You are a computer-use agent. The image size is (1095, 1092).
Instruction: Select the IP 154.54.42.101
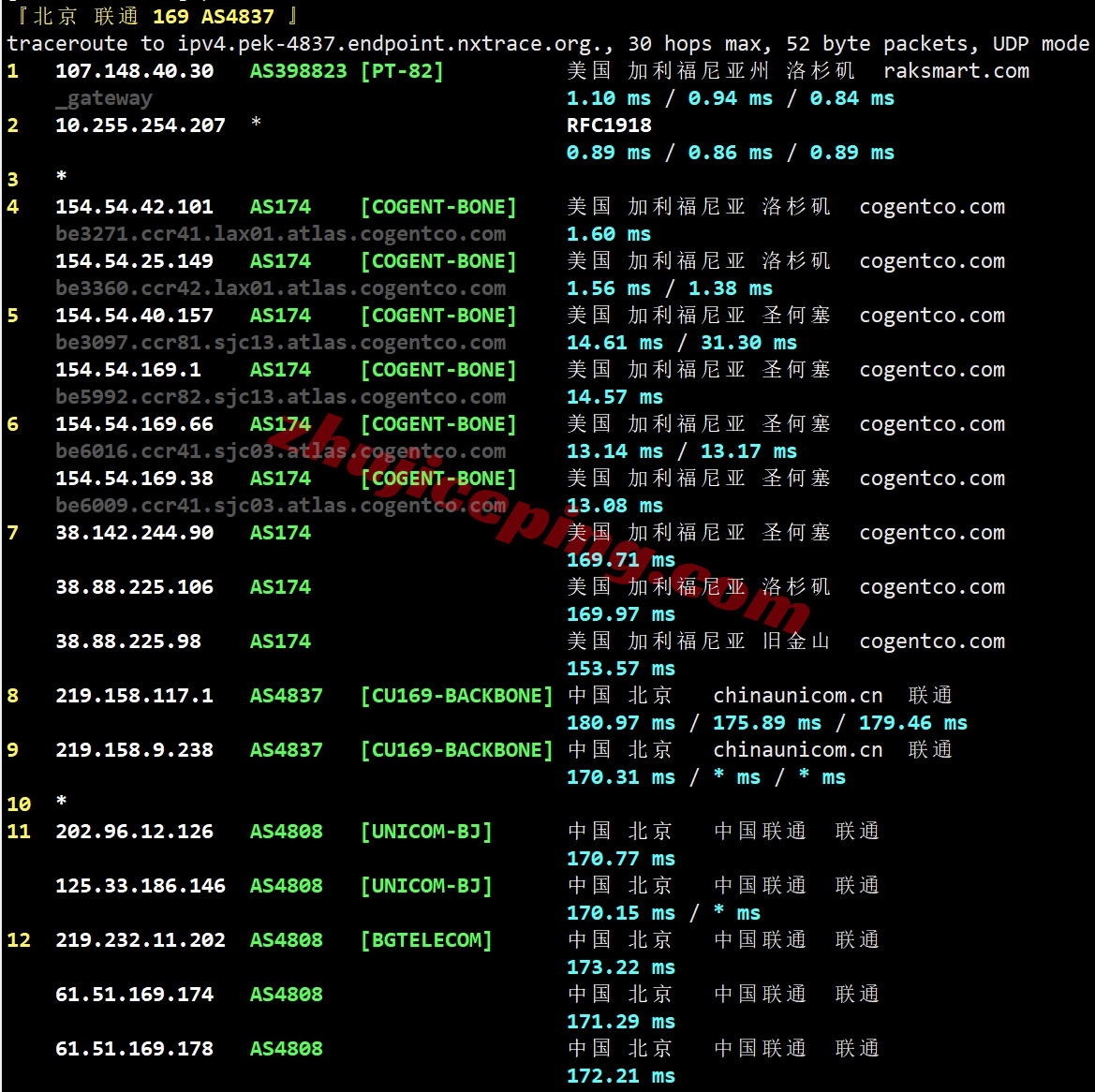[134, 207]
